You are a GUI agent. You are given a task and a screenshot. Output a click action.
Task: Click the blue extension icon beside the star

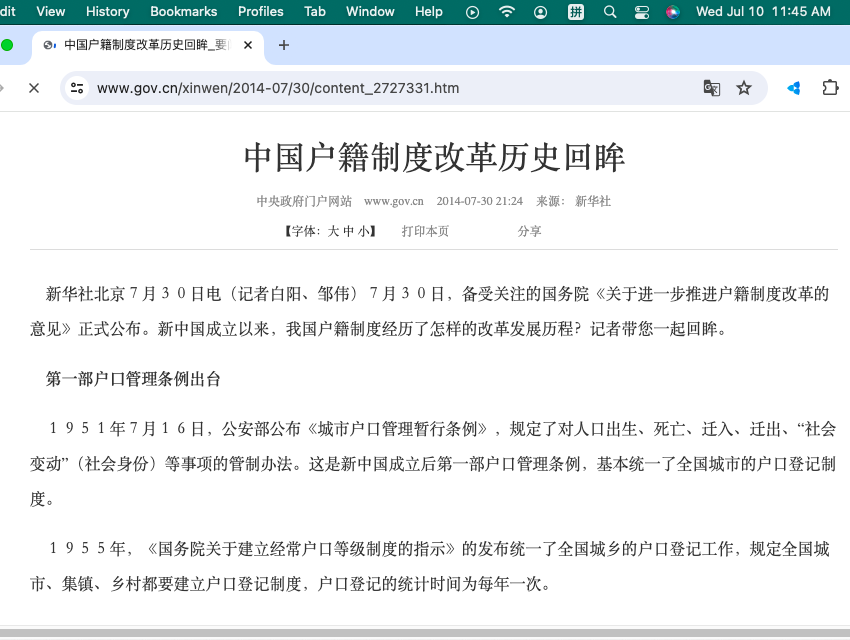pos(794,88)
